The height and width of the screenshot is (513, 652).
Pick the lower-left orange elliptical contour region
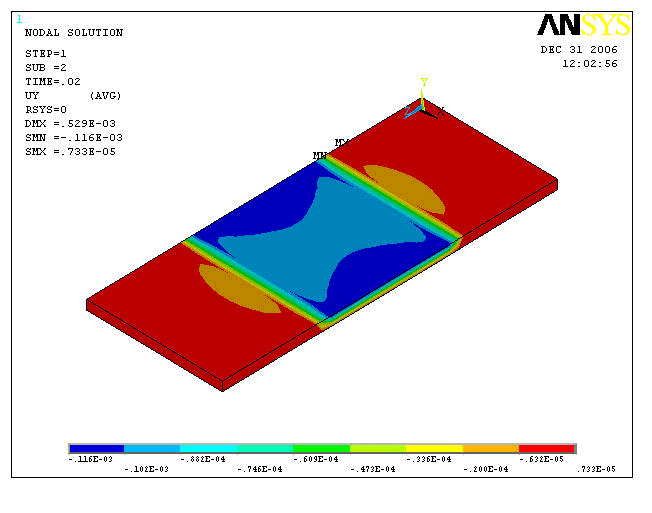pos(240,290)
